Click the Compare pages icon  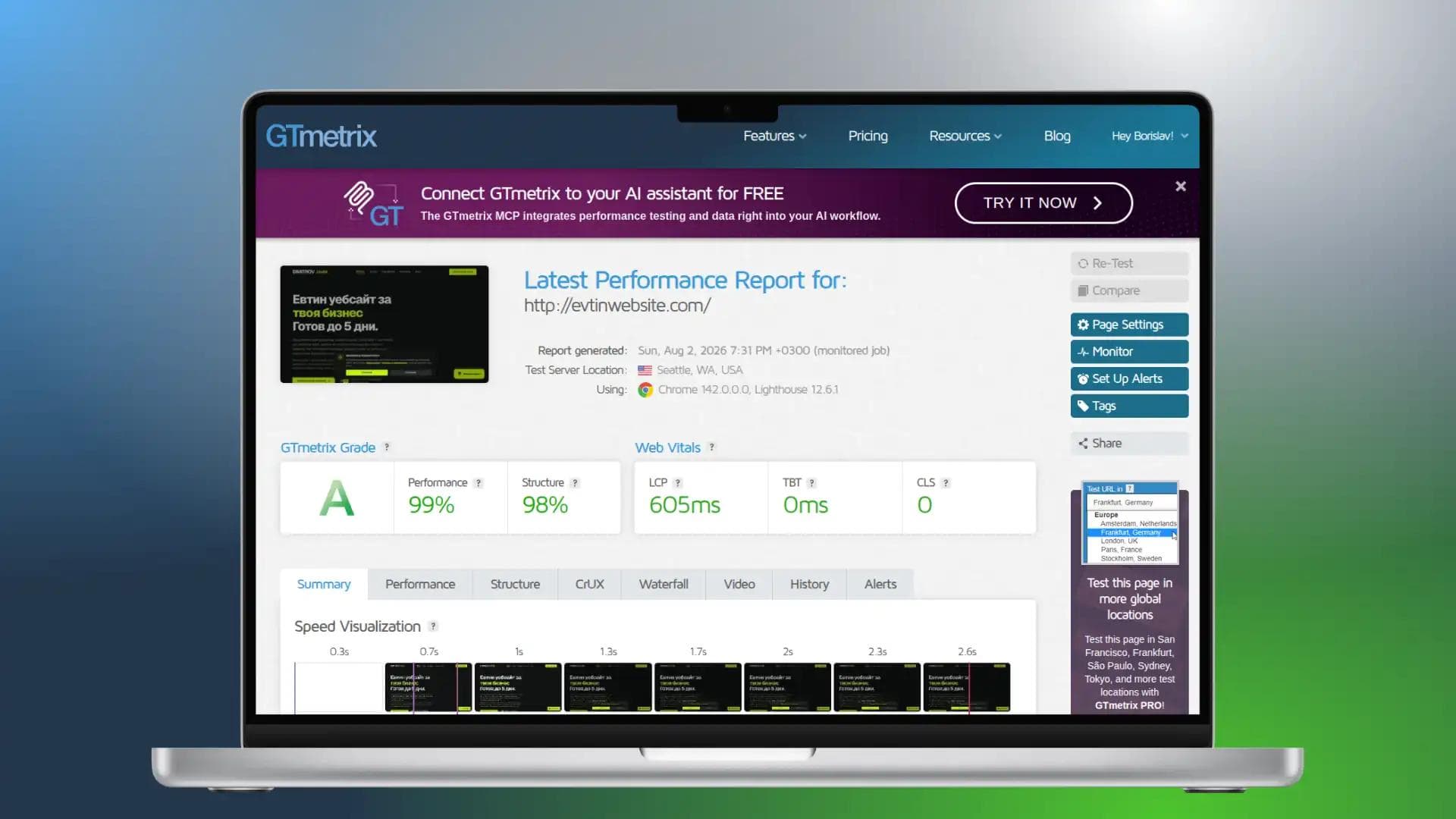[1083, 290]
